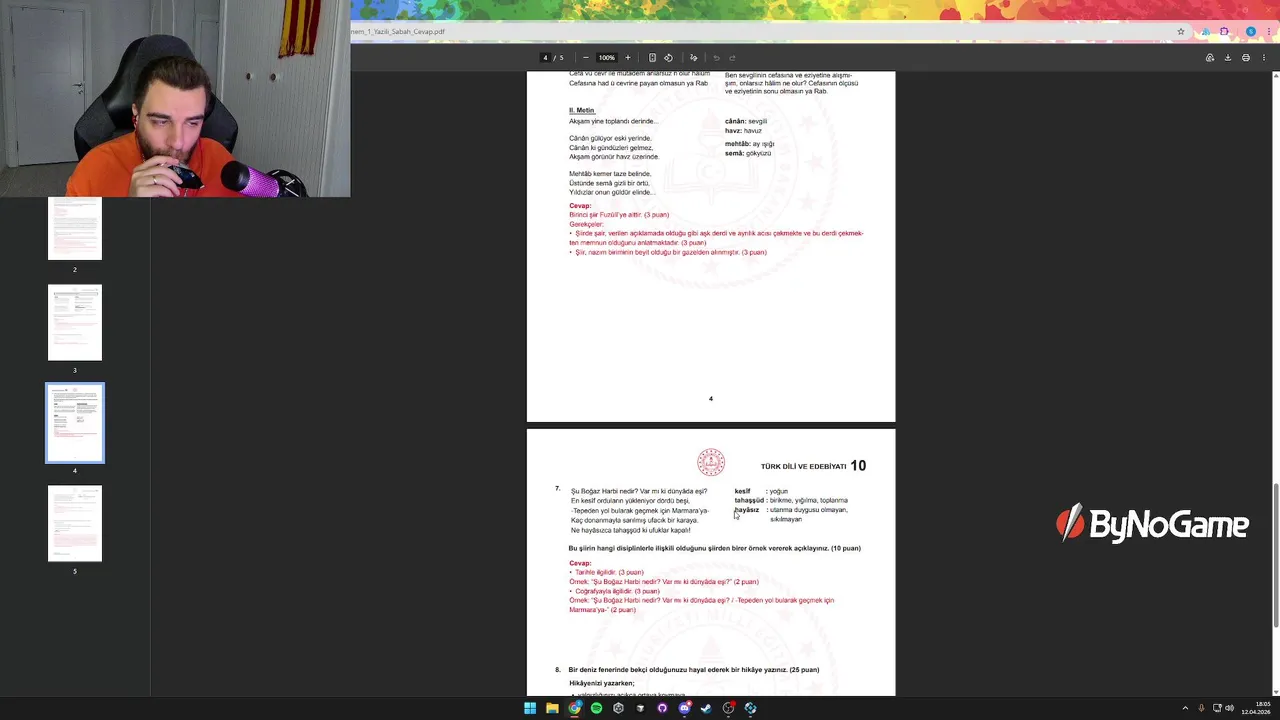Rotate the PDF counterclockwise

point(669,57)
